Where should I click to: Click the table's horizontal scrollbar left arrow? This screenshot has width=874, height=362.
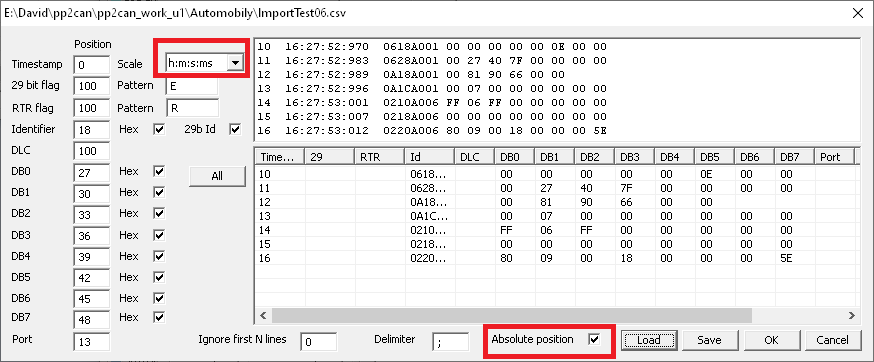(x=263, y=315)
